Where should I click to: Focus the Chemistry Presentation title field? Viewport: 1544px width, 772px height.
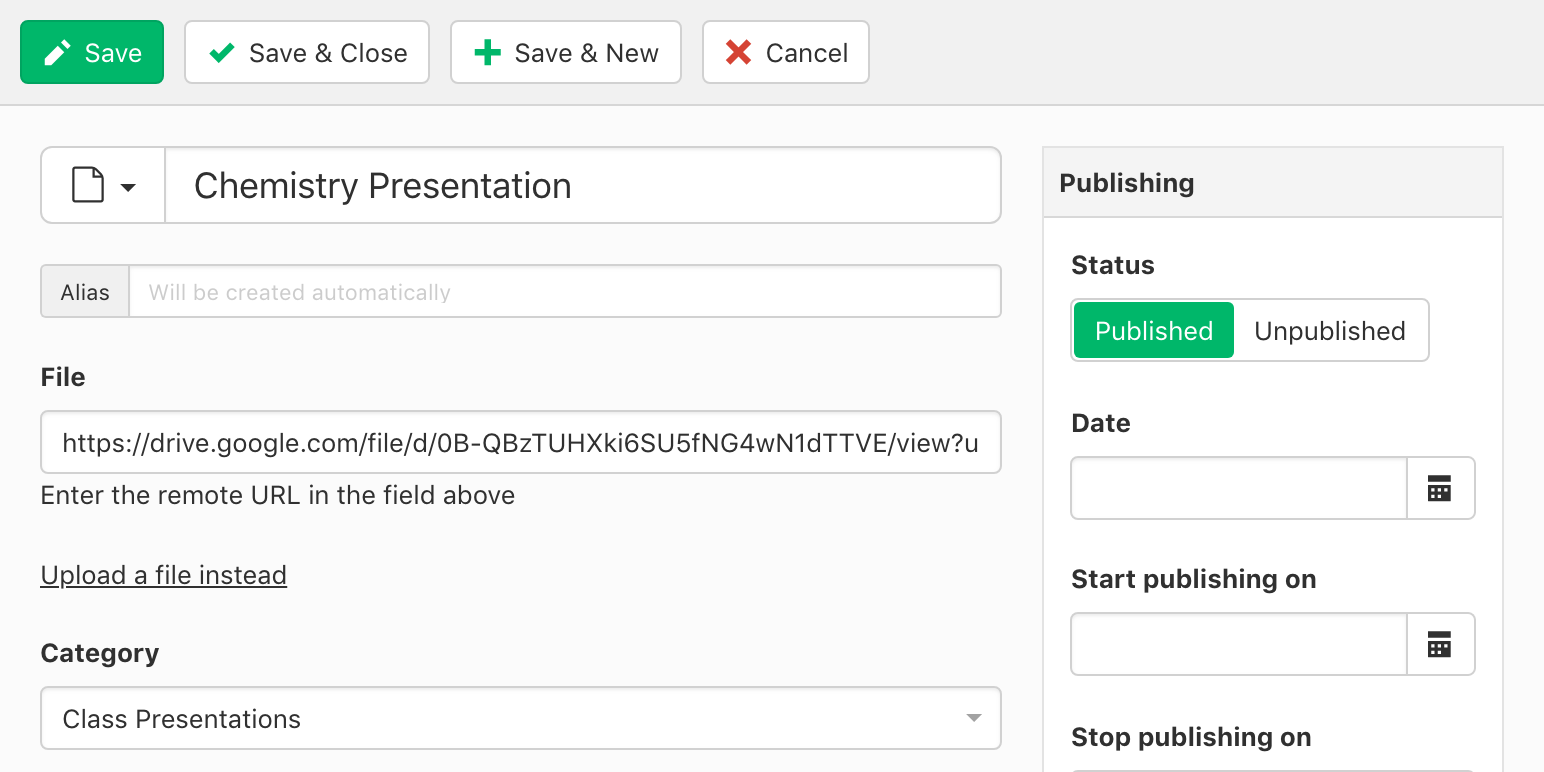click(582, 186)
